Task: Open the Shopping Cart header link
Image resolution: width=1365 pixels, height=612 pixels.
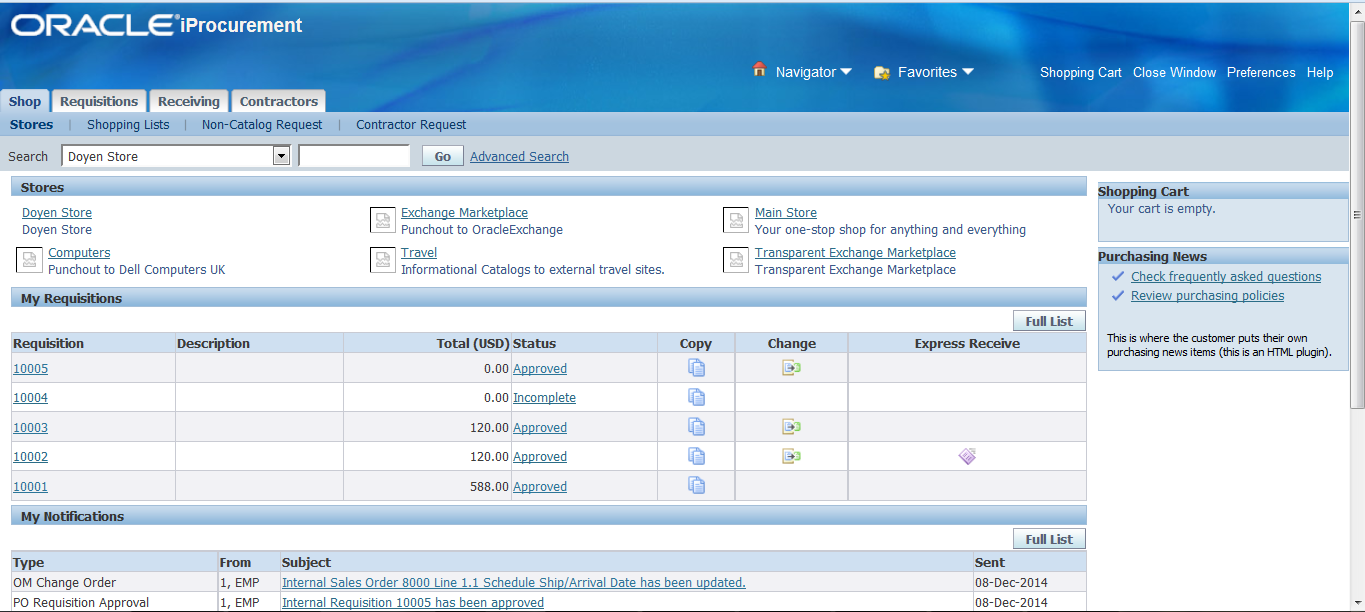Action: (1081, 72)
